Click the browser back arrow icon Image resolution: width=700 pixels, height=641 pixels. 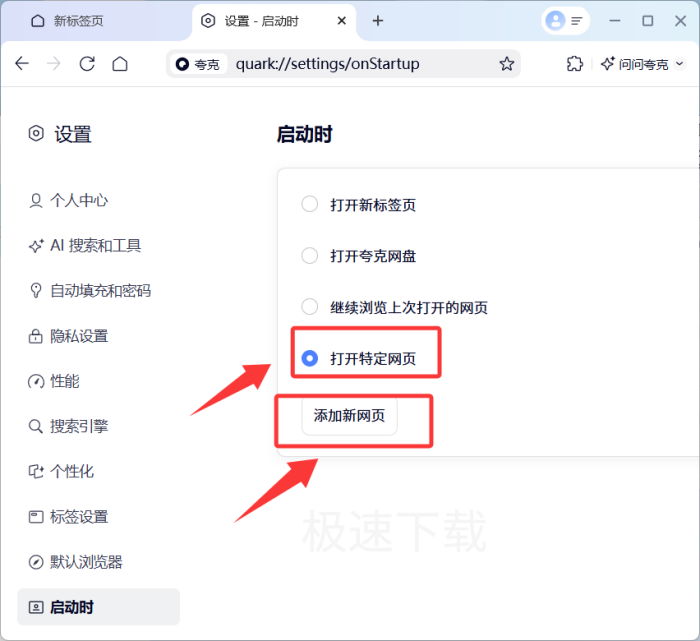[x=22, y=64]
